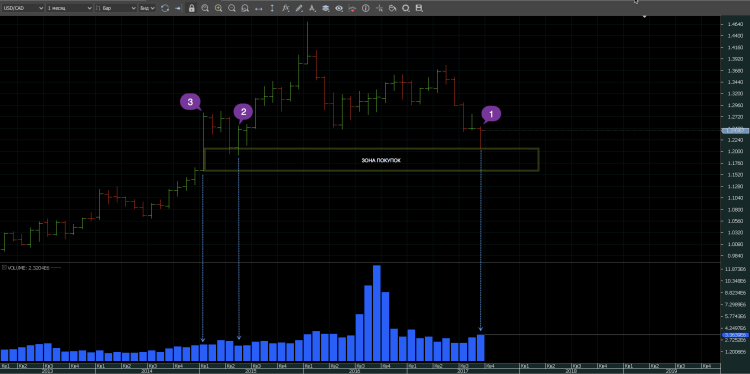Select the pencil drawing tool
Viewport: 750px width, 374px height.
point(299,8)
